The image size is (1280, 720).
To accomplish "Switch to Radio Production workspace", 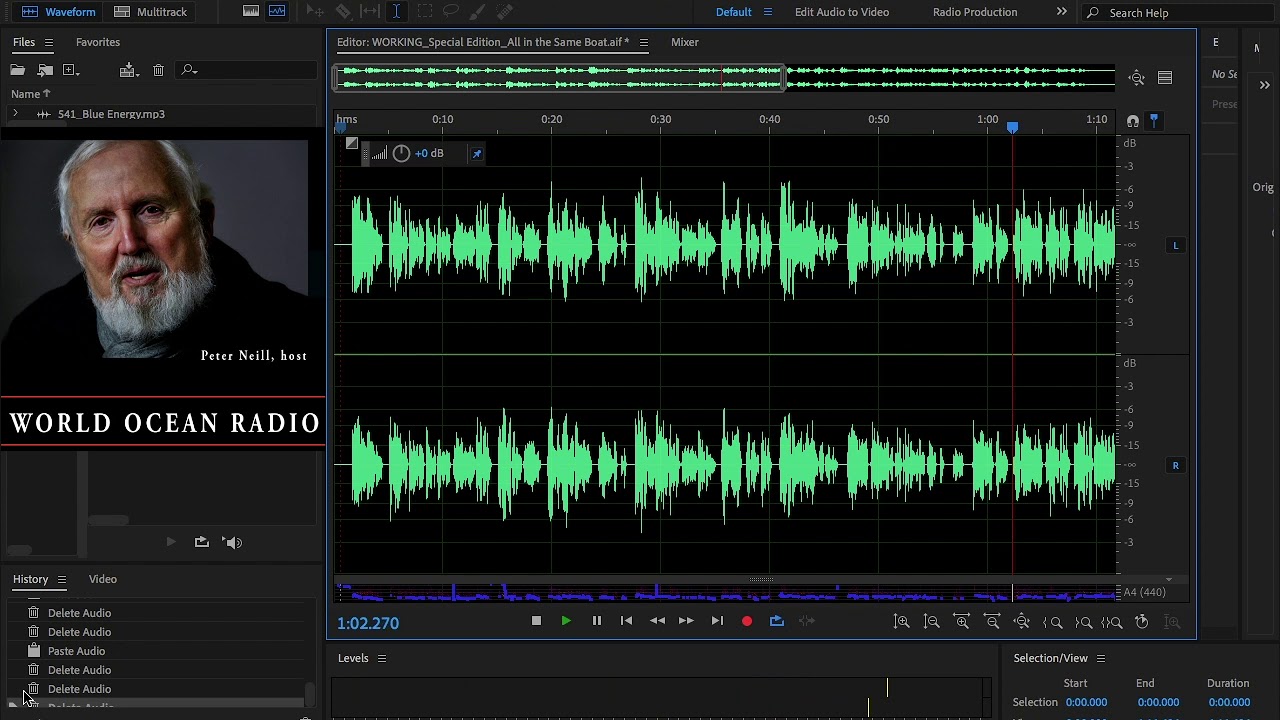I will pyautogui.click(x=975, y=12).
